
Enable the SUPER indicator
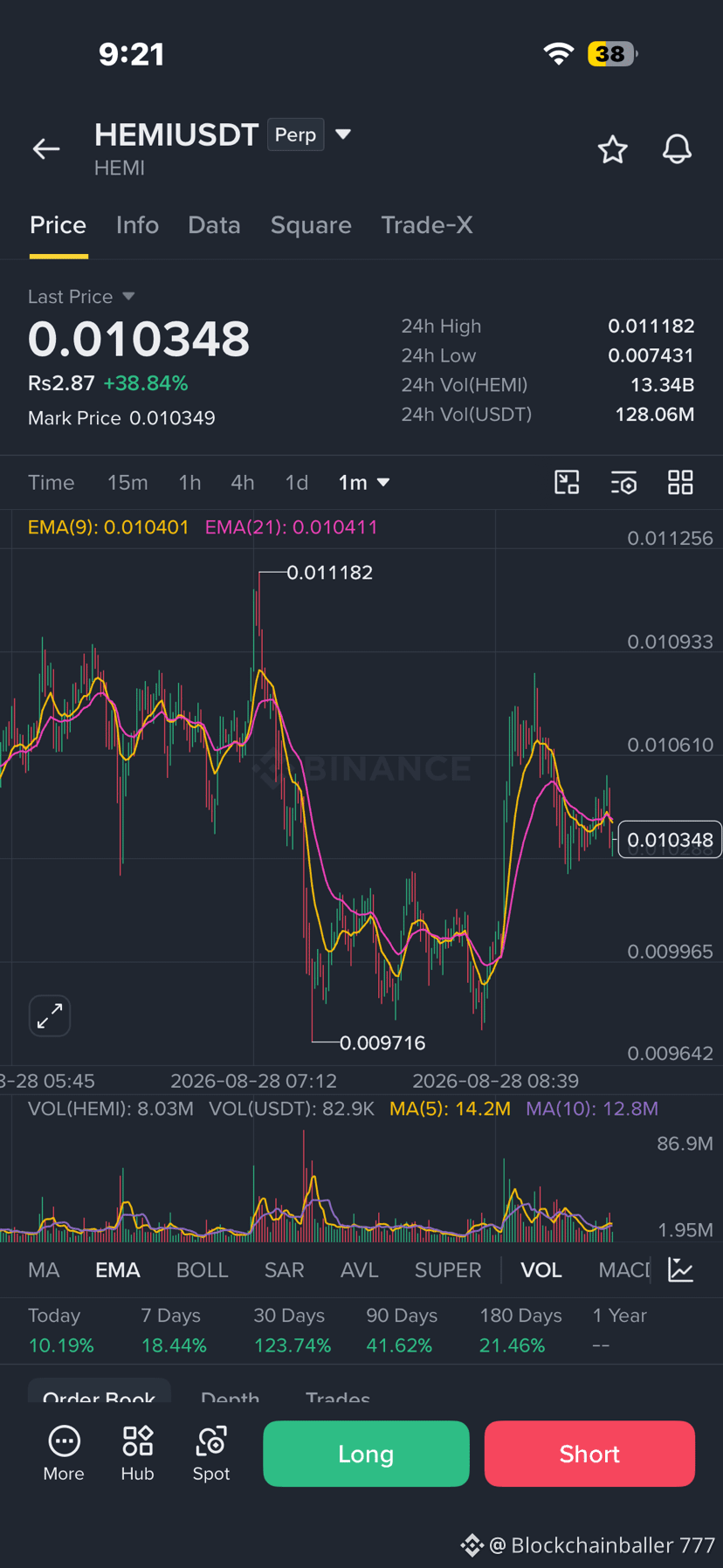[448, 1270]
